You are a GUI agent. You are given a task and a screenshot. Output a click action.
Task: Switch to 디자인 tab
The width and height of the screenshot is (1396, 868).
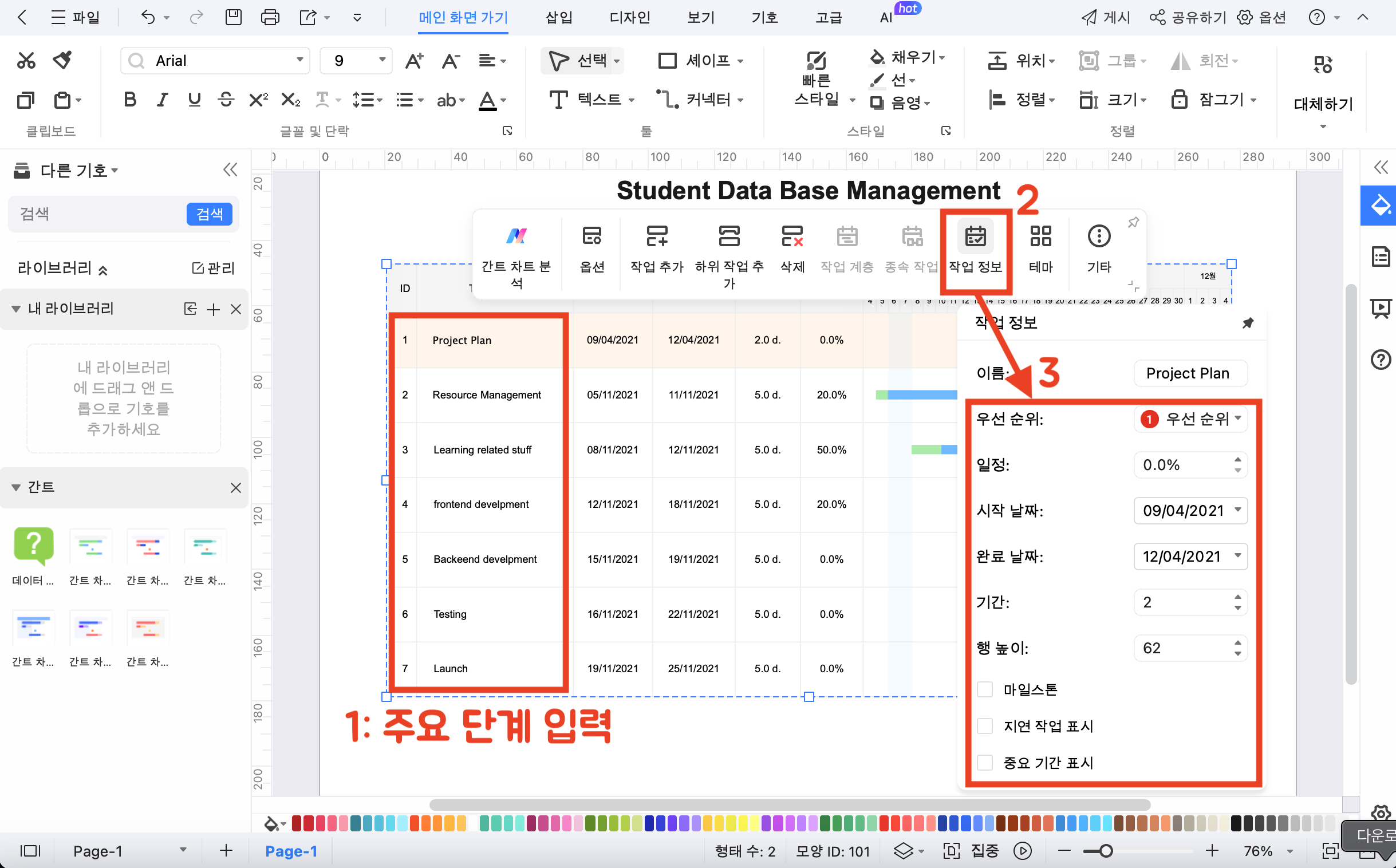point(630,17)
